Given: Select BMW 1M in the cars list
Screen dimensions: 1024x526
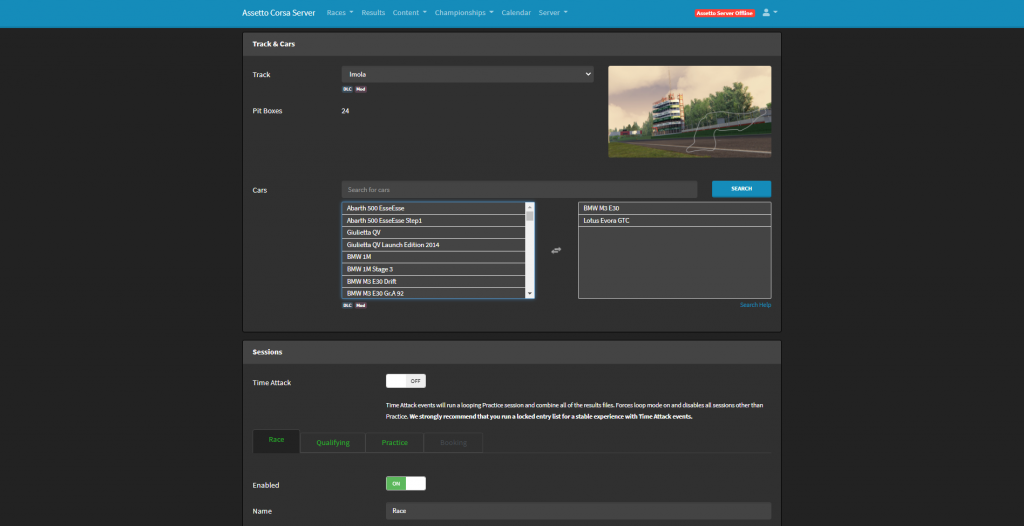Looking at the screenshot, I should [x=434, y=257].
